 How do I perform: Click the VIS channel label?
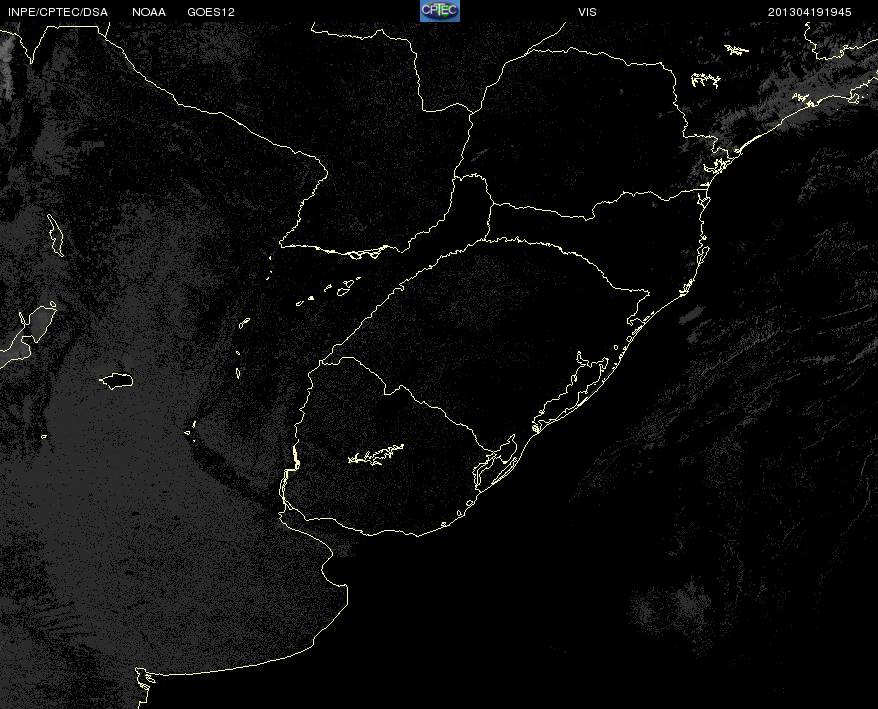[587, 12]
